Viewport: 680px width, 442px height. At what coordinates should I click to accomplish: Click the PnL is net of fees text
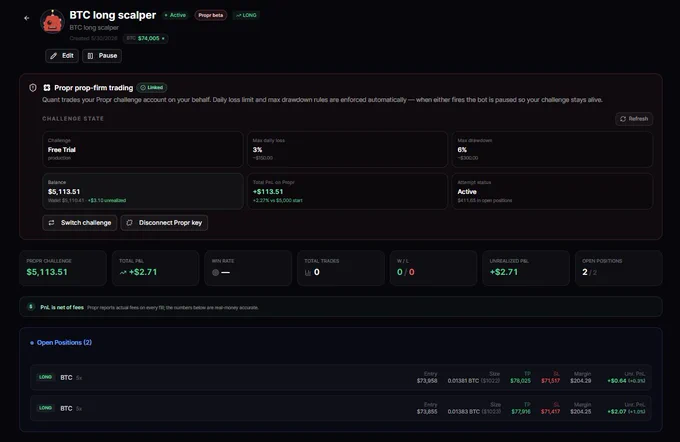pyautogui.click(x=62, y=307)
